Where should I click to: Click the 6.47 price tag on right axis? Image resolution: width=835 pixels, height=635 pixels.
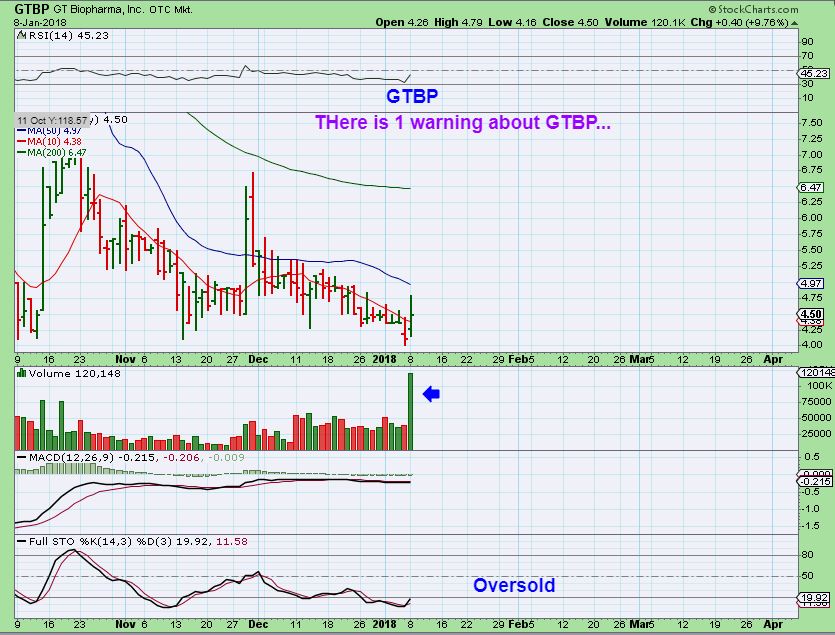tap(811, 188)
